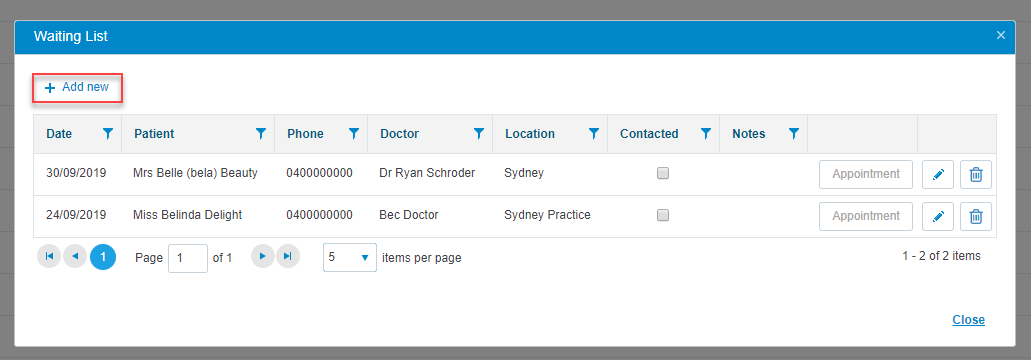
Task: Edit Mrs Belle Beauty entry with pencil icon
Action: (x=938, y=175)
